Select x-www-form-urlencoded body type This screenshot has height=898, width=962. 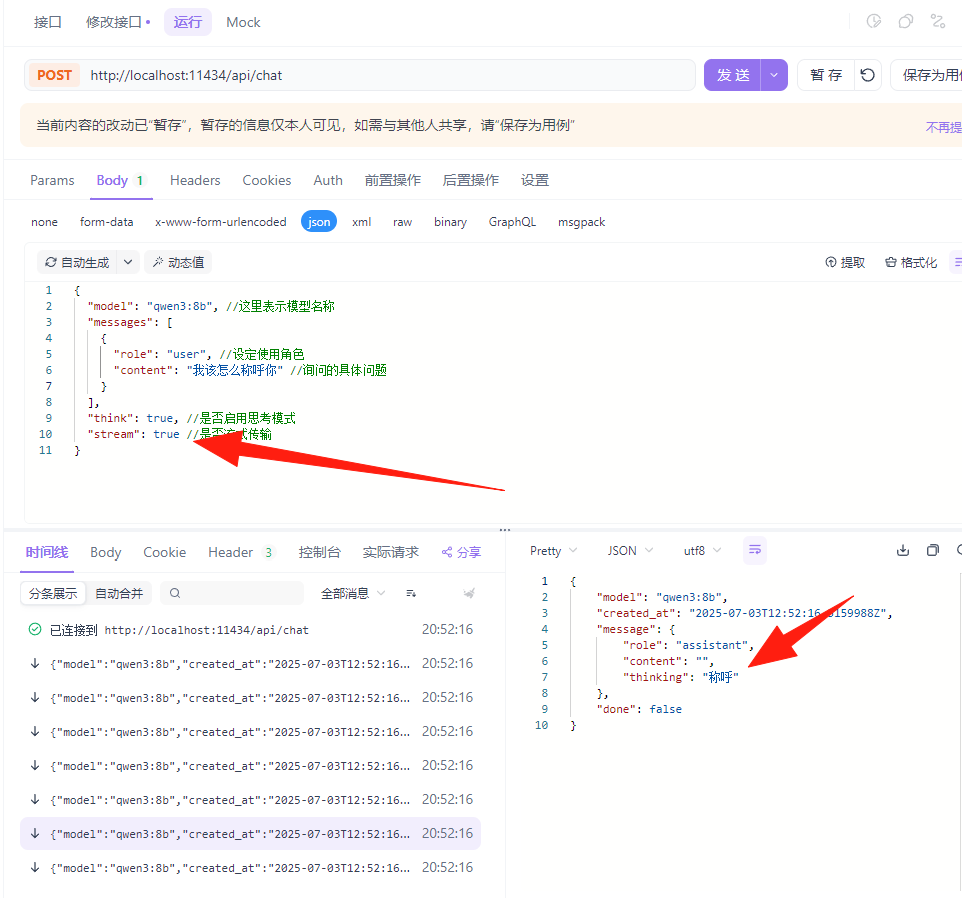[x=220, y=222]
